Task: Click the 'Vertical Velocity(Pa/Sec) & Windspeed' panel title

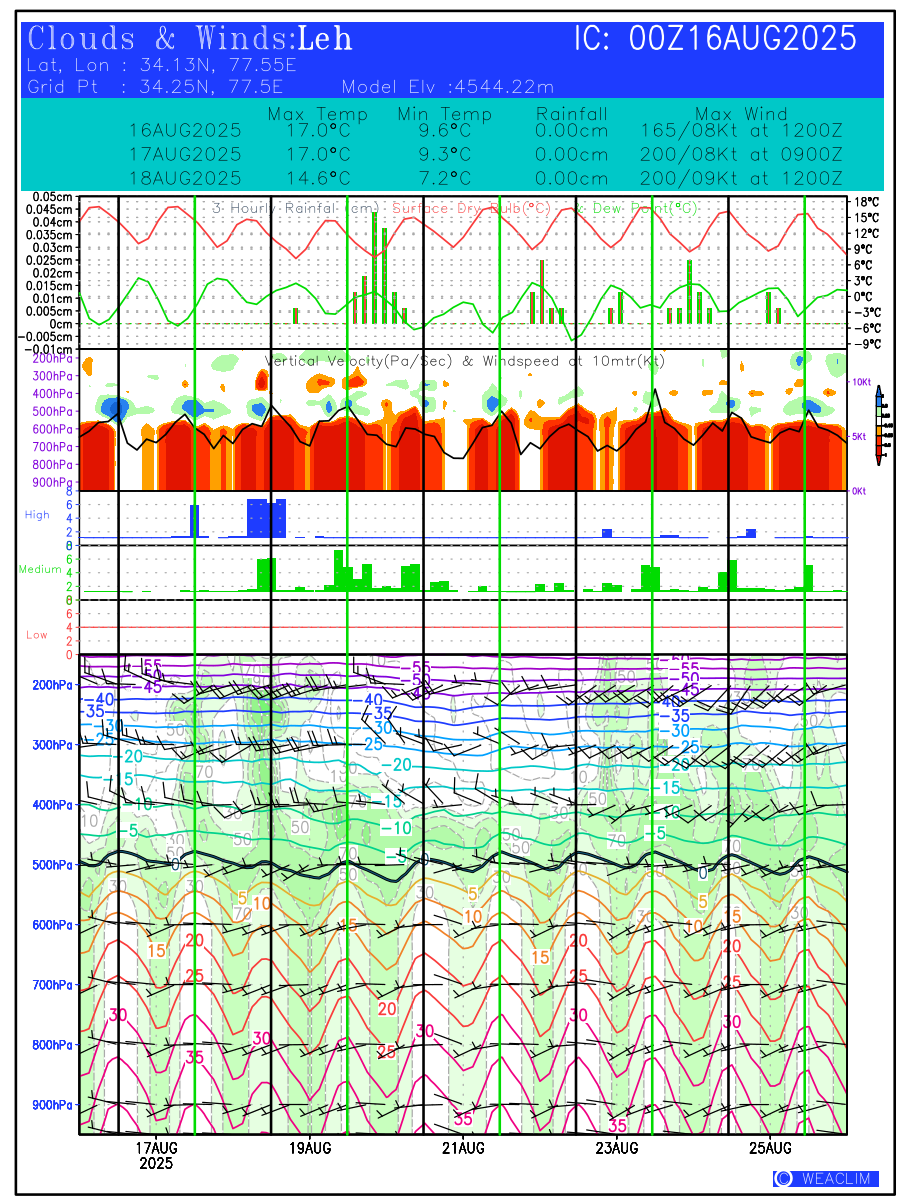Action: pos(464,361)
